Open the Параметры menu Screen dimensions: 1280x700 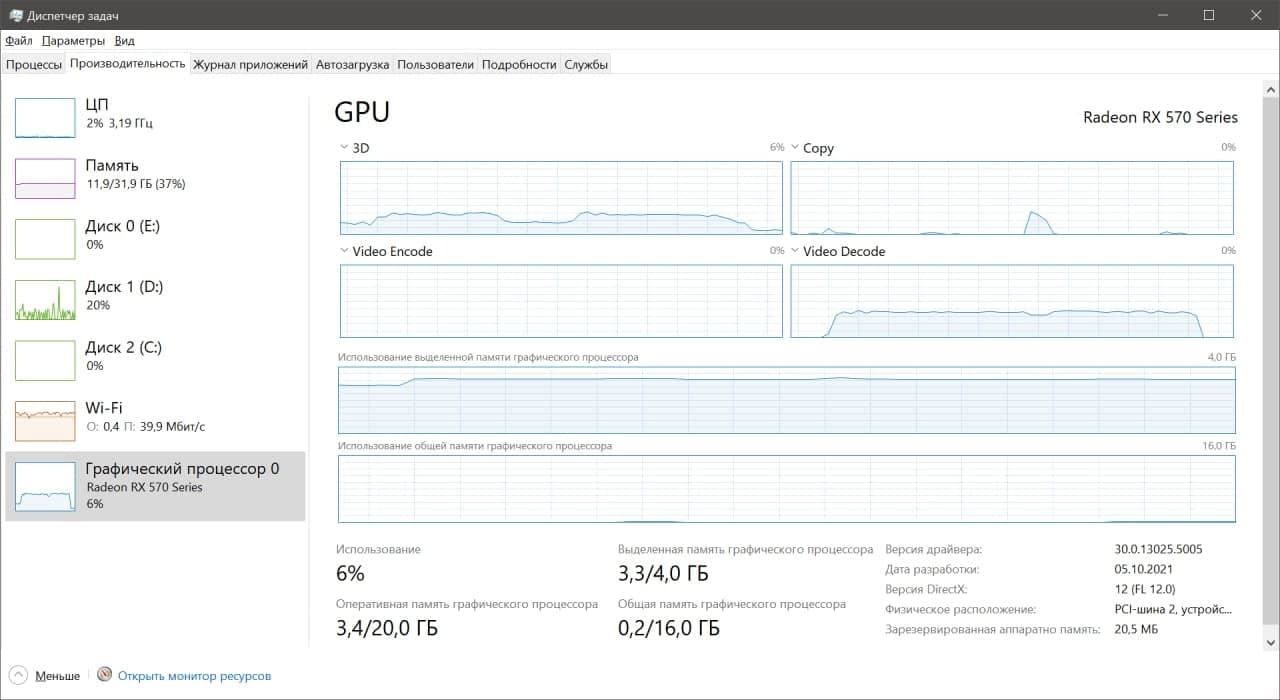coord(74,41)
